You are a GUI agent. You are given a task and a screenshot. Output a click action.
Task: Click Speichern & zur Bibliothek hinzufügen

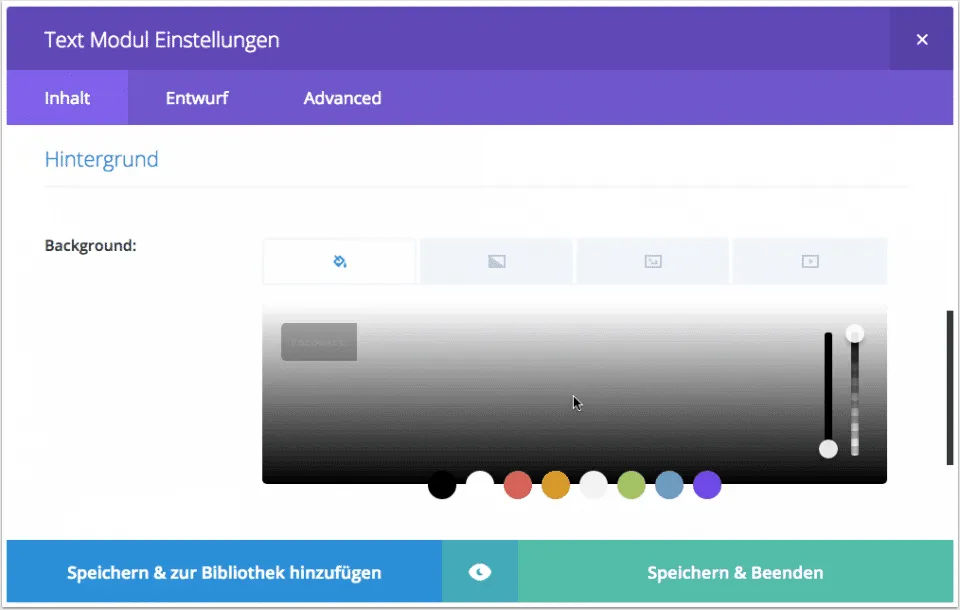(224, 573)
